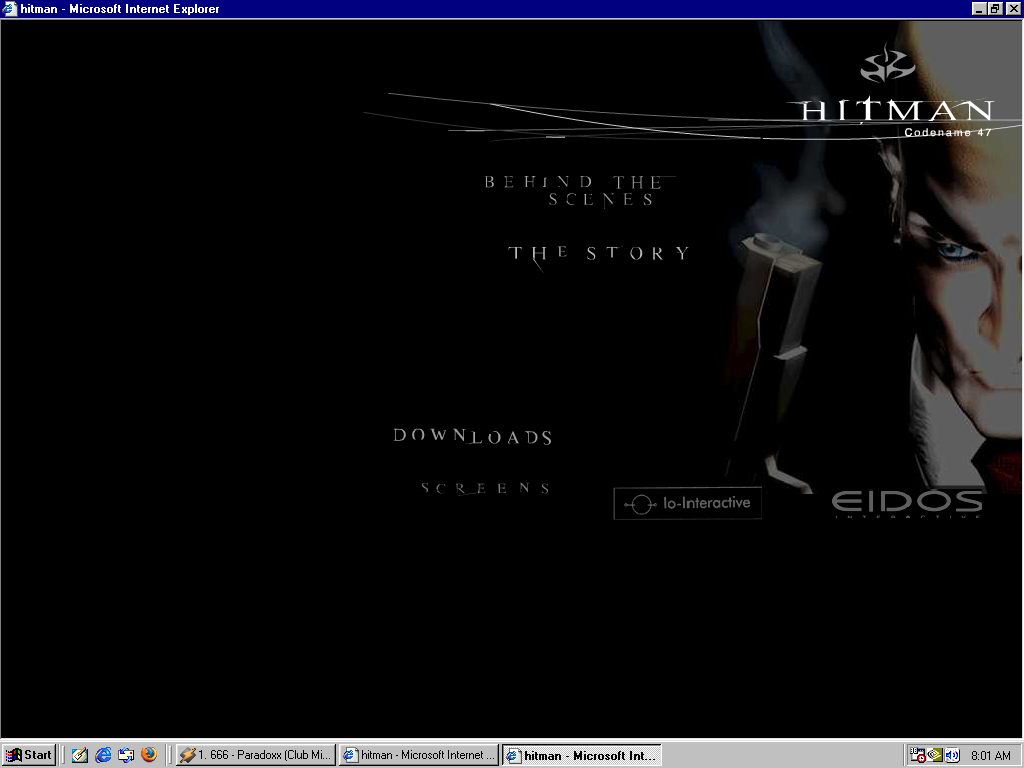Viewport: 1024px width, 768px height.
Task: Click the tray icon with red circle
Action: pos(918,755)
